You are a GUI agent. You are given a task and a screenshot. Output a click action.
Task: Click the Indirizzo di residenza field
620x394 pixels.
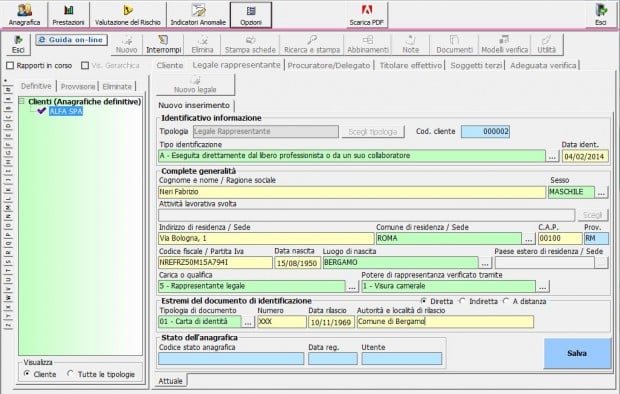coord(266,239)
